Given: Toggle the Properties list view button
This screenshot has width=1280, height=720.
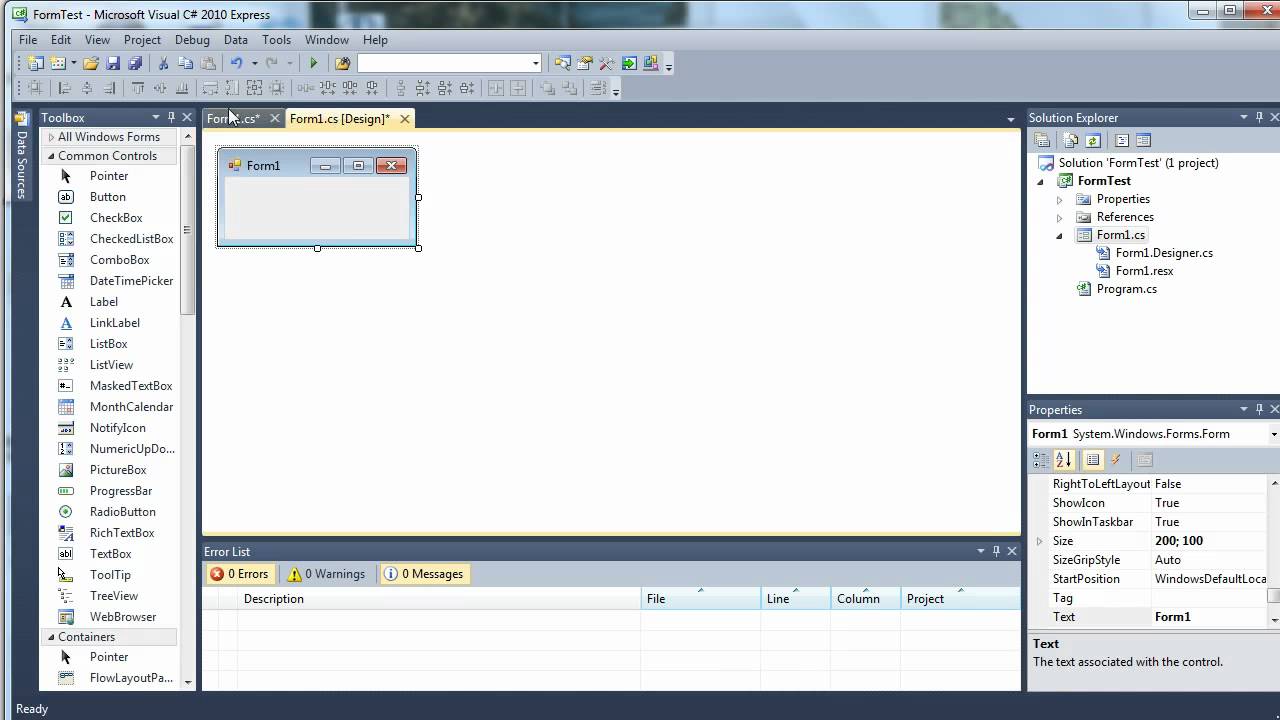Looking at the screenshot, I should click(1093, 460).
